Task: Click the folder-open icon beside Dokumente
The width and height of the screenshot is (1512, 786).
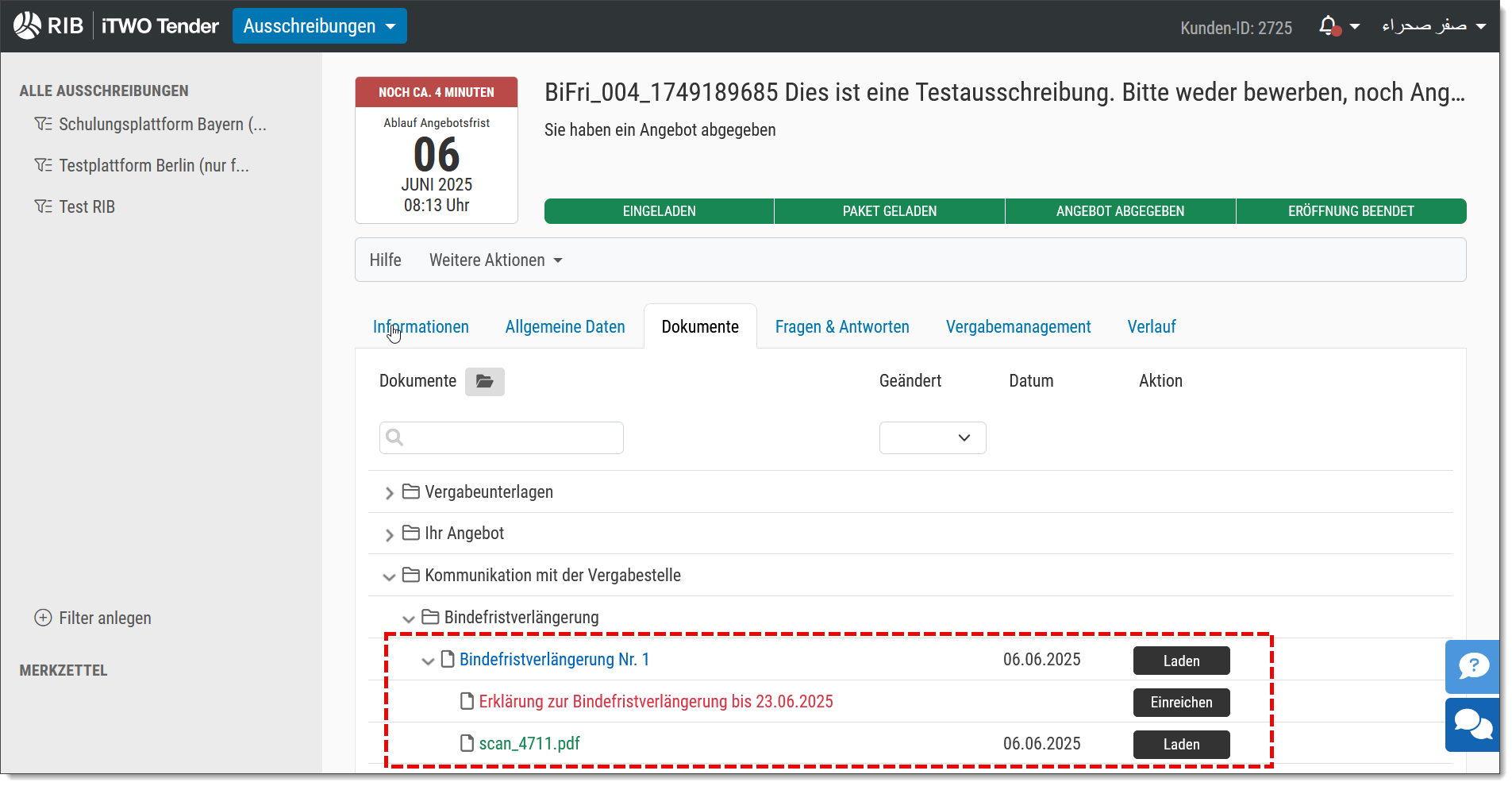Action: pyautogui.click(x=485, y=382)
